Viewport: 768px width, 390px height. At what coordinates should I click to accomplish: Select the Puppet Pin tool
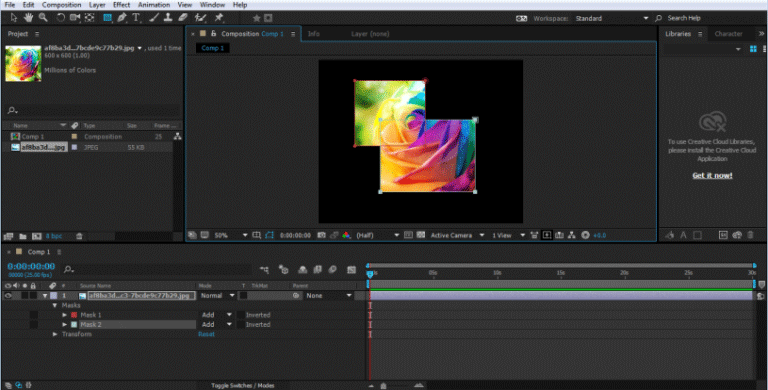(218, 18)
